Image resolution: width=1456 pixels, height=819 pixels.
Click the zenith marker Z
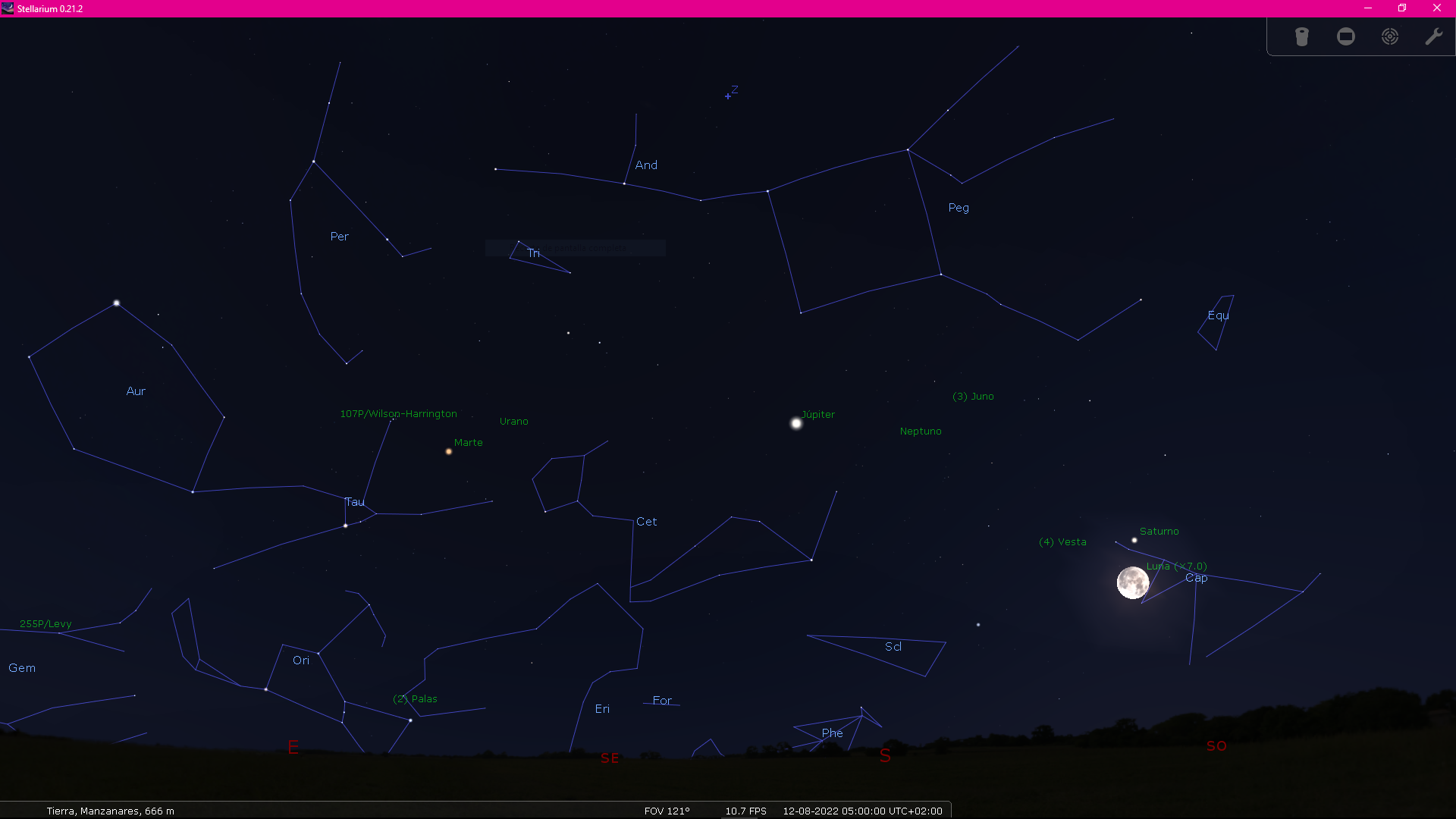728,96
